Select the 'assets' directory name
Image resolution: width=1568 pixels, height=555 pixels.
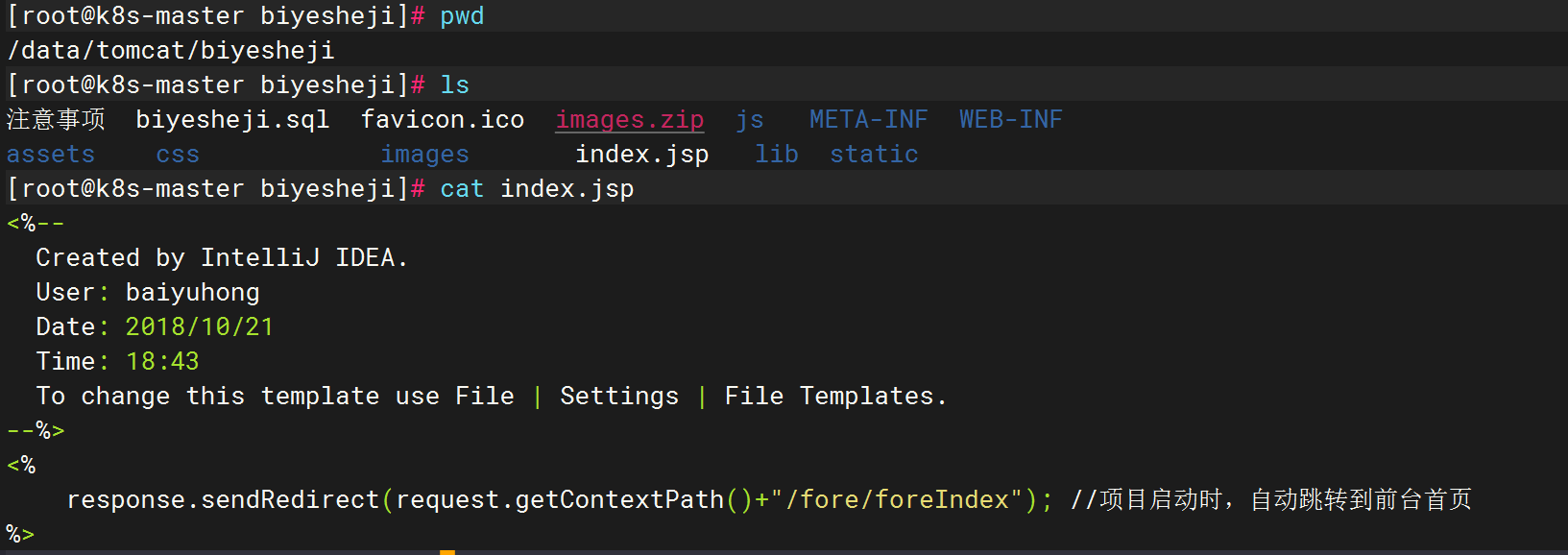(51, 154)
